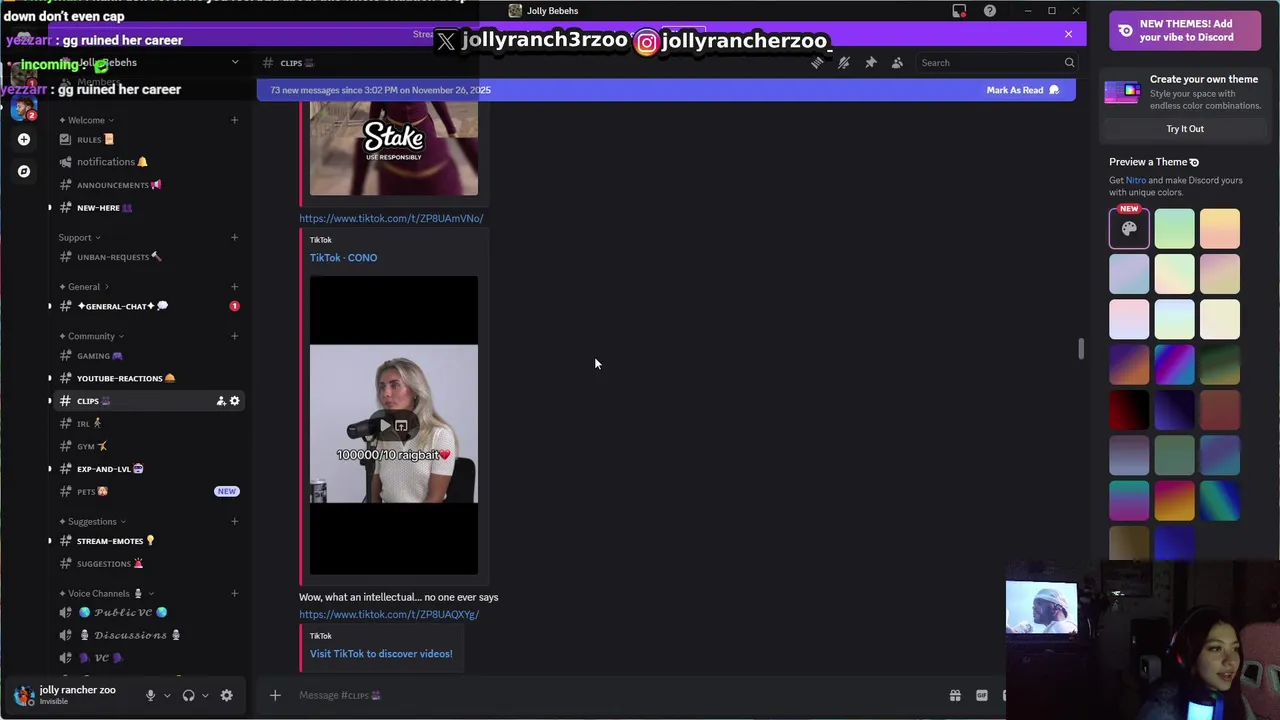
Task: Open the Help question mark icon
Action: click(x=990, y=11)
